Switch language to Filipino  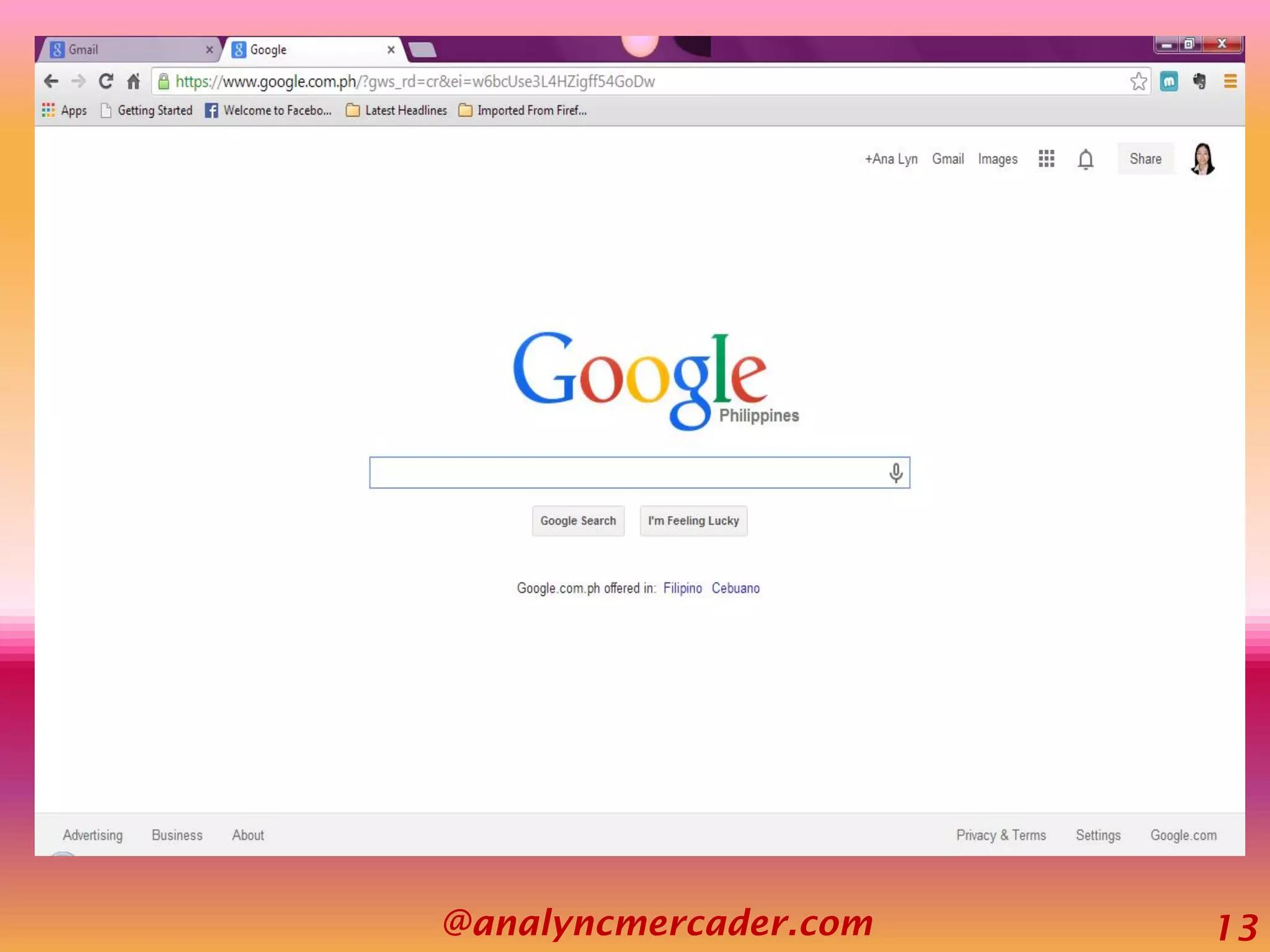click(x=682, y=588)
